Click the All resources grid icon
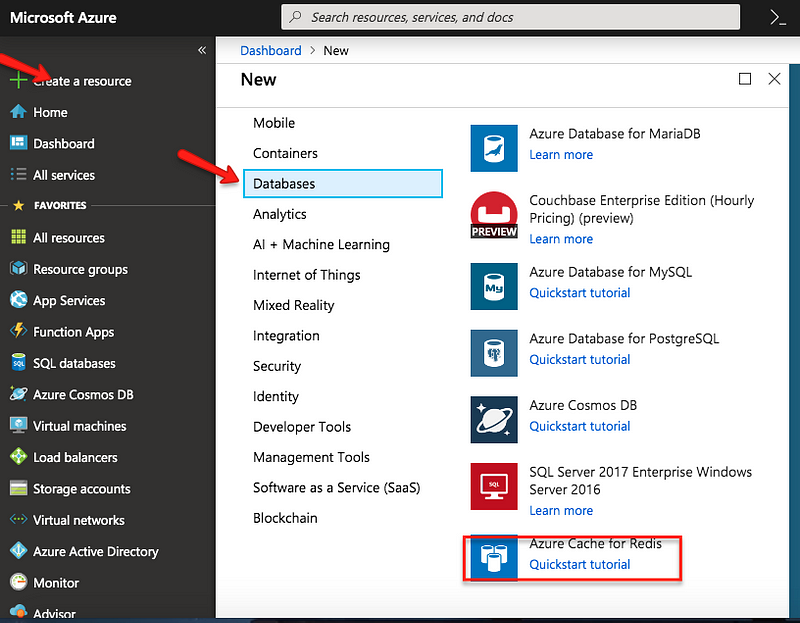The image size is (800, 623). (18, 237)
